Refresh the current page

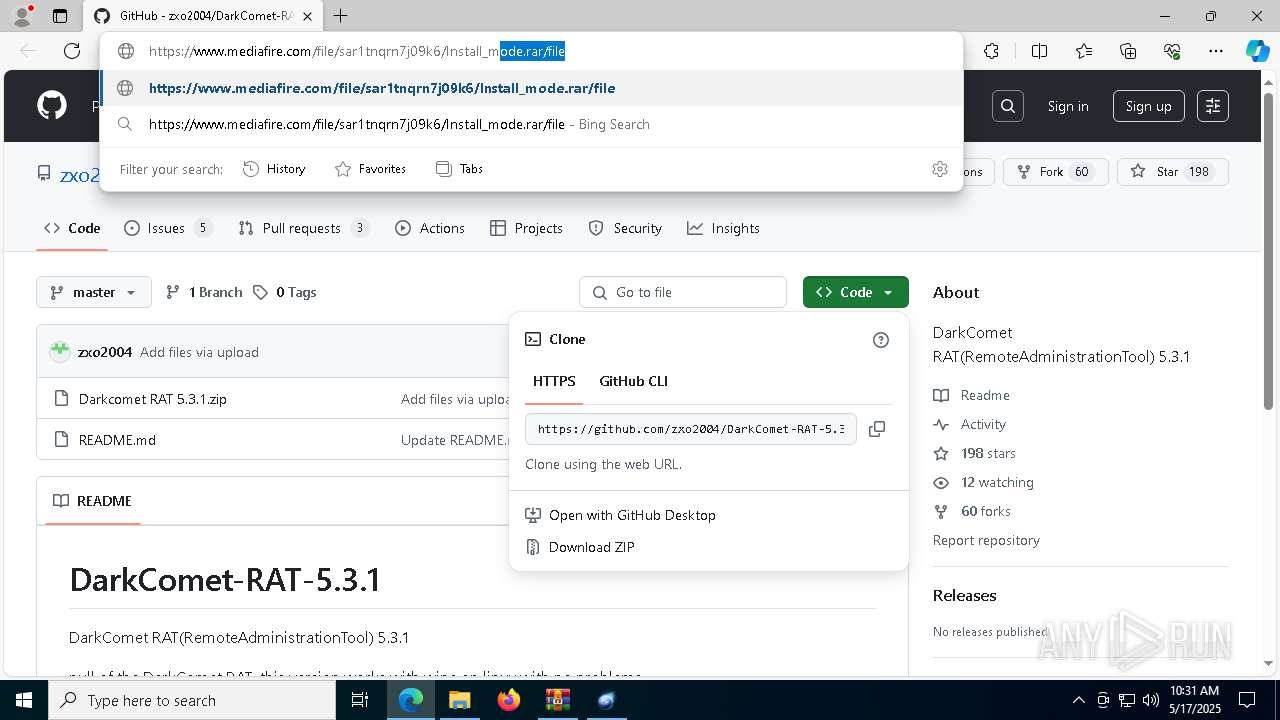point(72,51)
